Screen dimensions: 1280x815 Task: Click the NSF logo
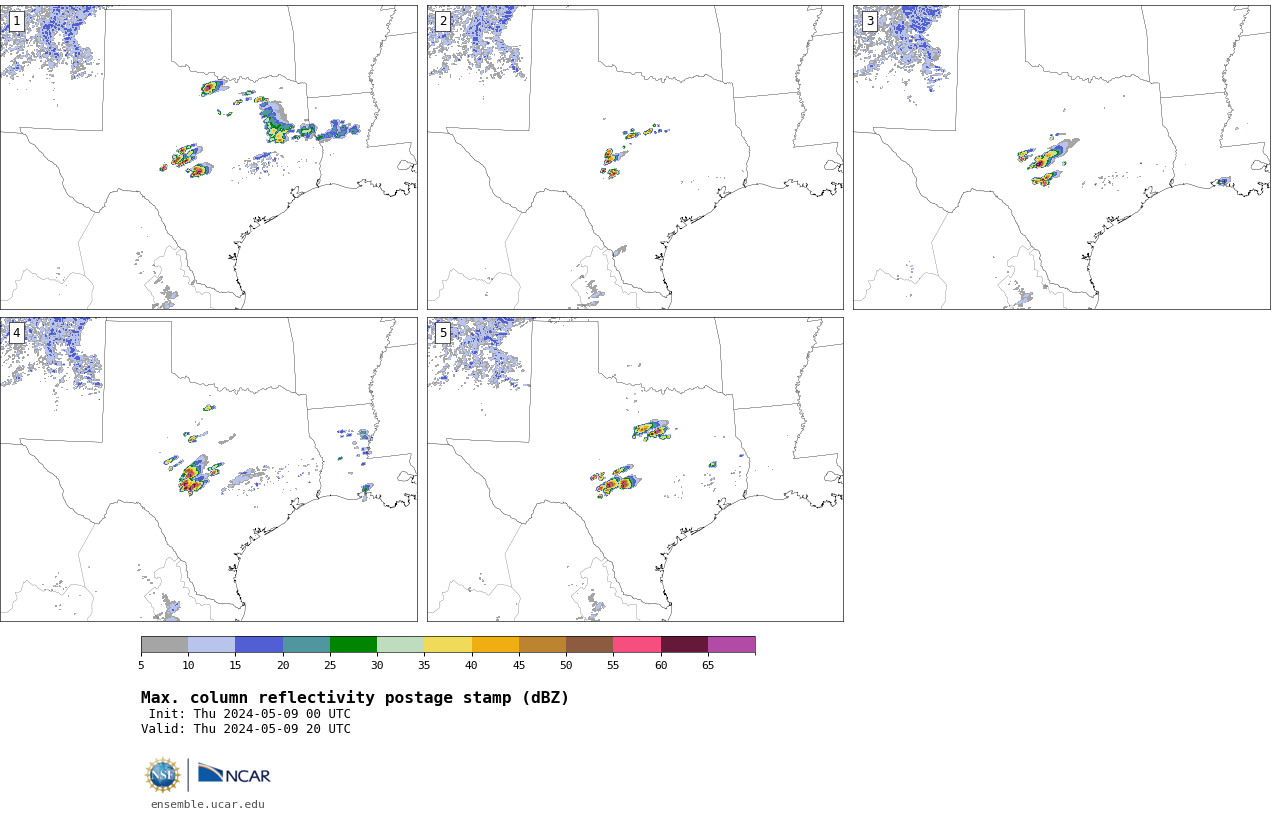[x=163, y=775]
